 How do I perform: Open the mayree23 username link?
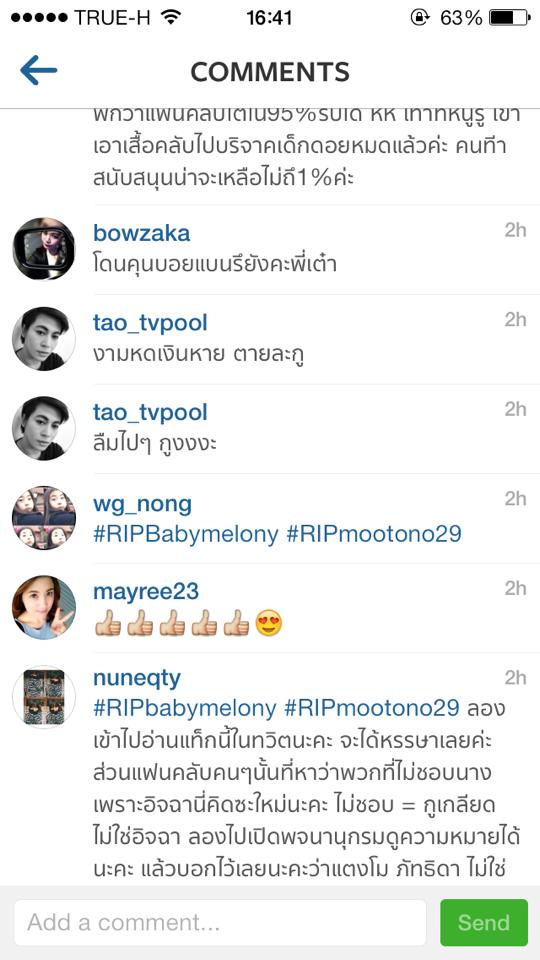[x=146, y=591]
